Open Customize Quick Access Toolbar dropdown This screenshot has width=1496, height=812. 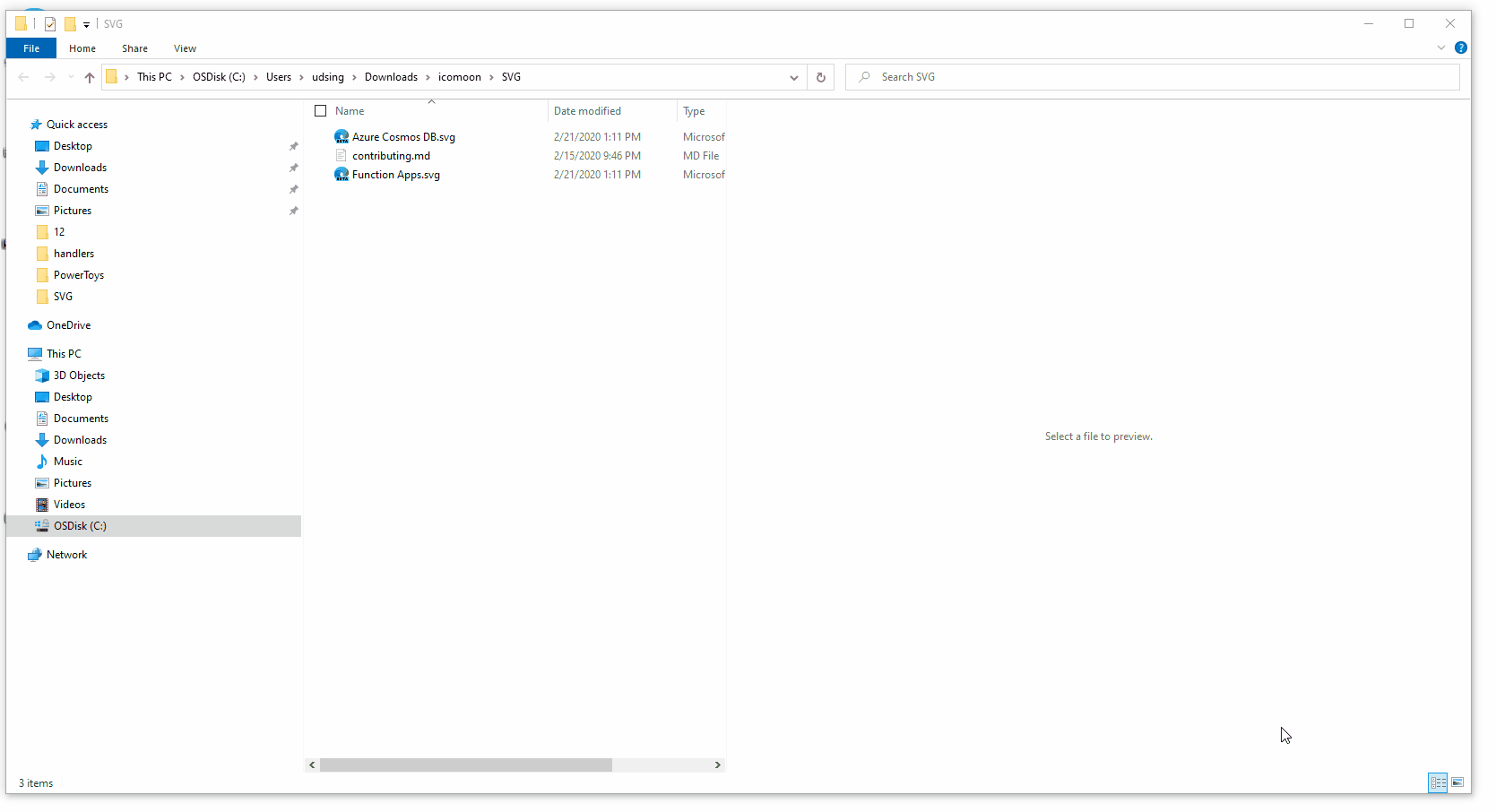click(x=86, y=24)
